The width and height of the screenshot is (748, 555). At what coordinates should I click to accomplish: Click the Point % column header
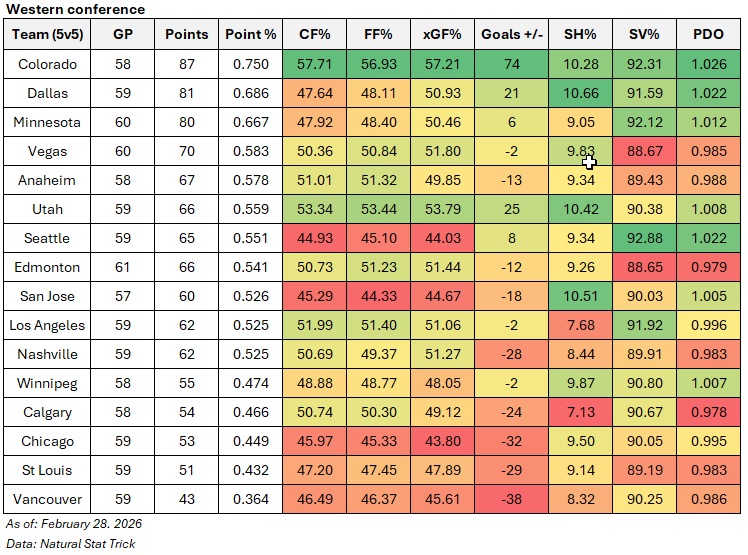pyautogui.click(x=249, y=34)
